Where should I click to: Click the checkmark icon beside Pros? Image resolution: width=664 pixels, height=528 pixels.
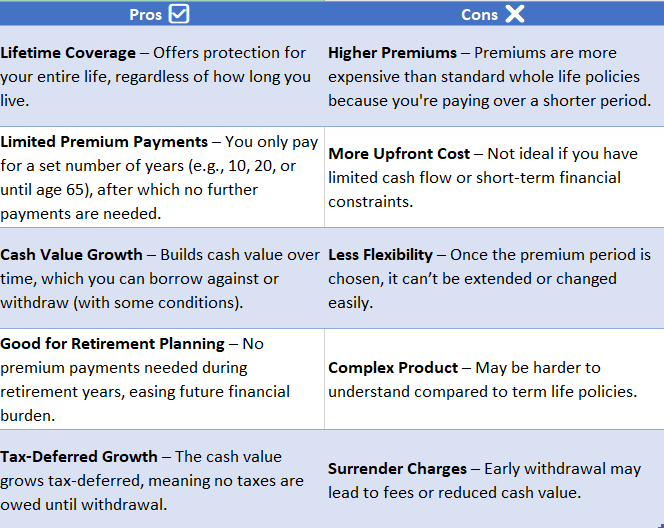179,14
